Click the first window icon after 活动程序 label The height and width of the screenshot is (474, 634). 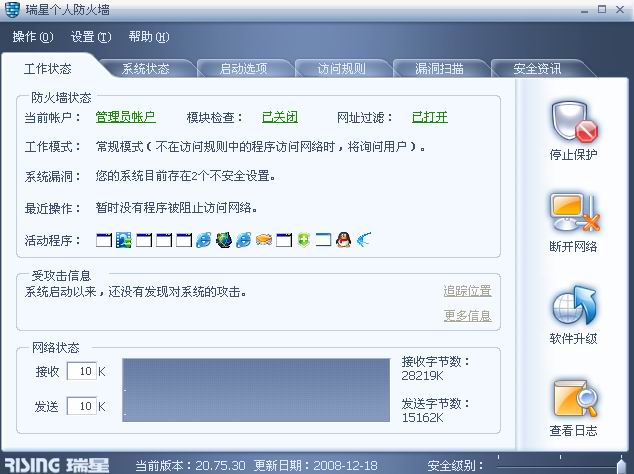(x=104, y=240)
